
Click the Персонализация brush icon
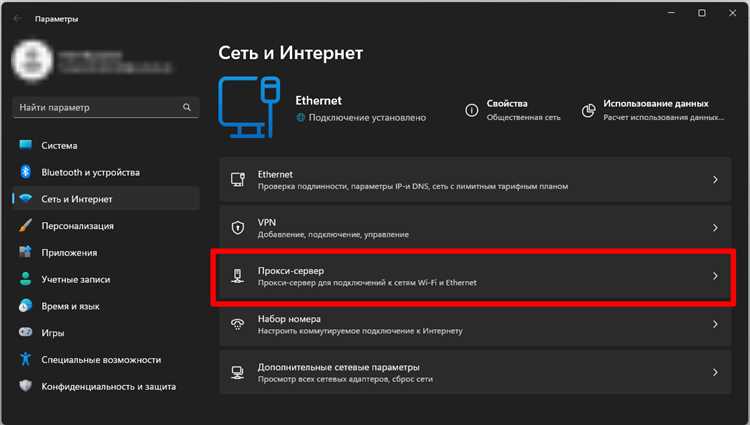coord(25,225)
